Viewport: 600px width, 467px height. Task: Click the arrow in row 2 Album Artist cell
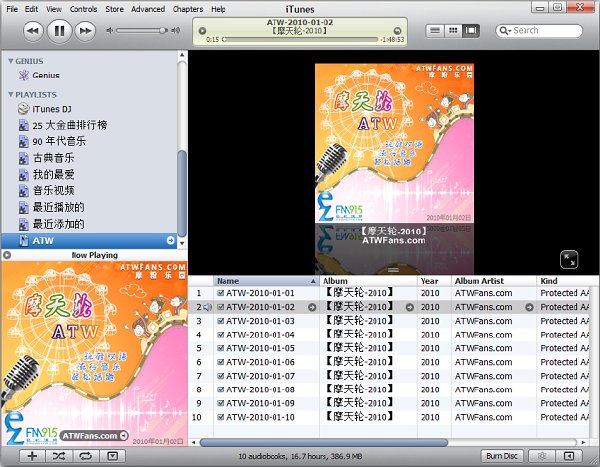click(x=530, y=307)
